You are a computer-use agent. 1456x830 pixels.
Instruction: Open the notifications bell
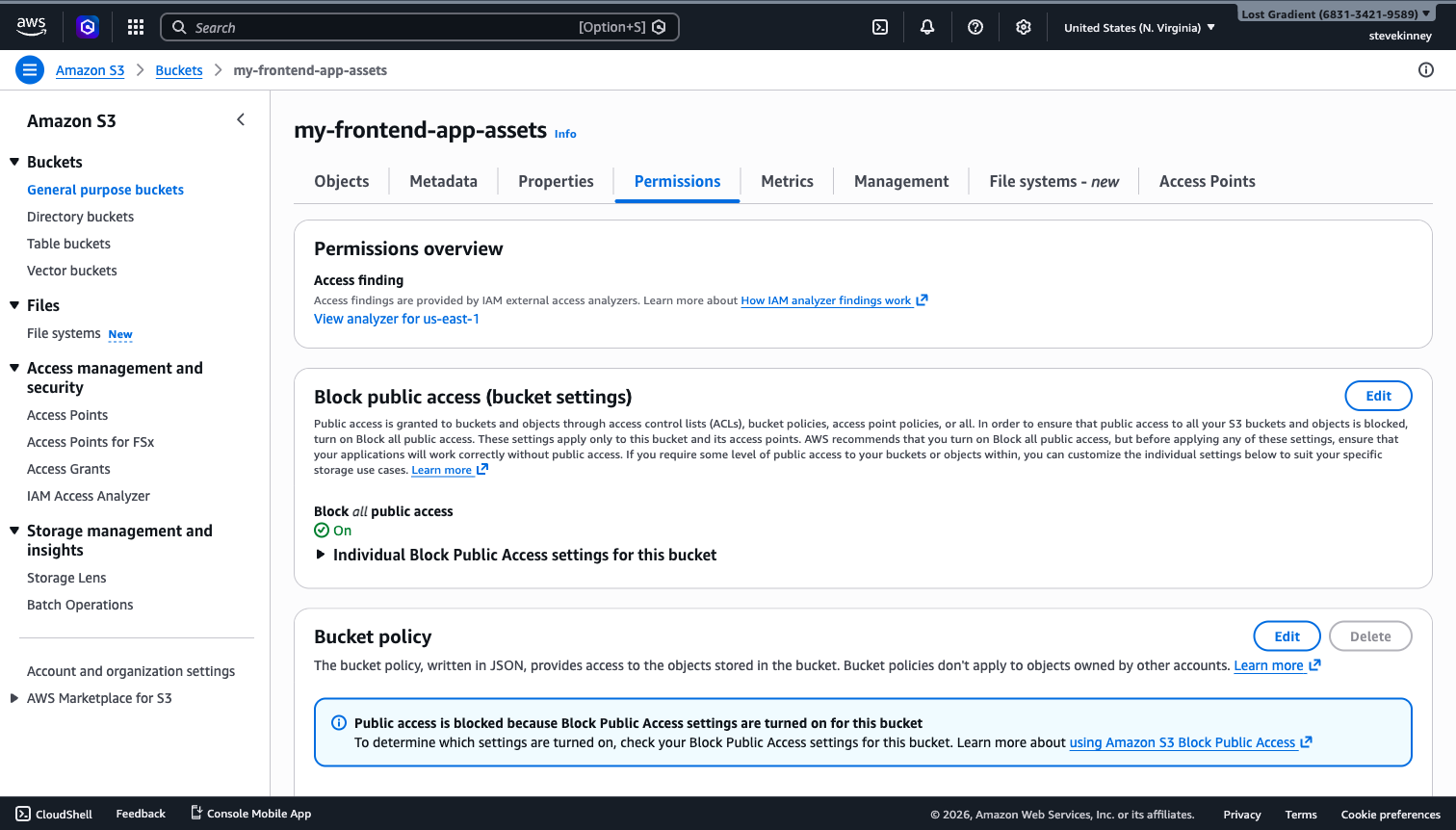pos(927,27)
